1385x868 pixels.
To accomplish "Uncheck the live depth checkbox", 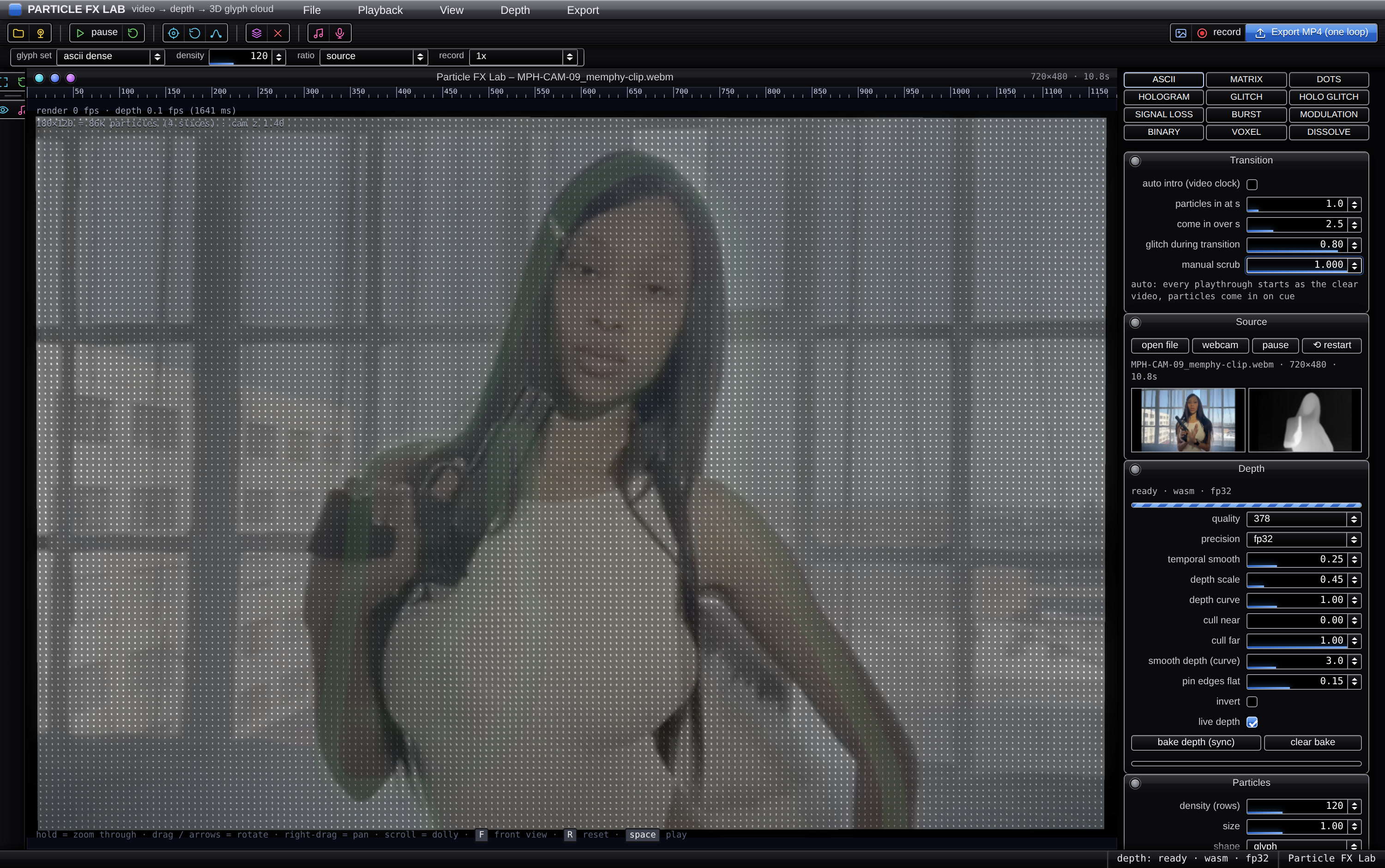I will tap(1252, 722).
